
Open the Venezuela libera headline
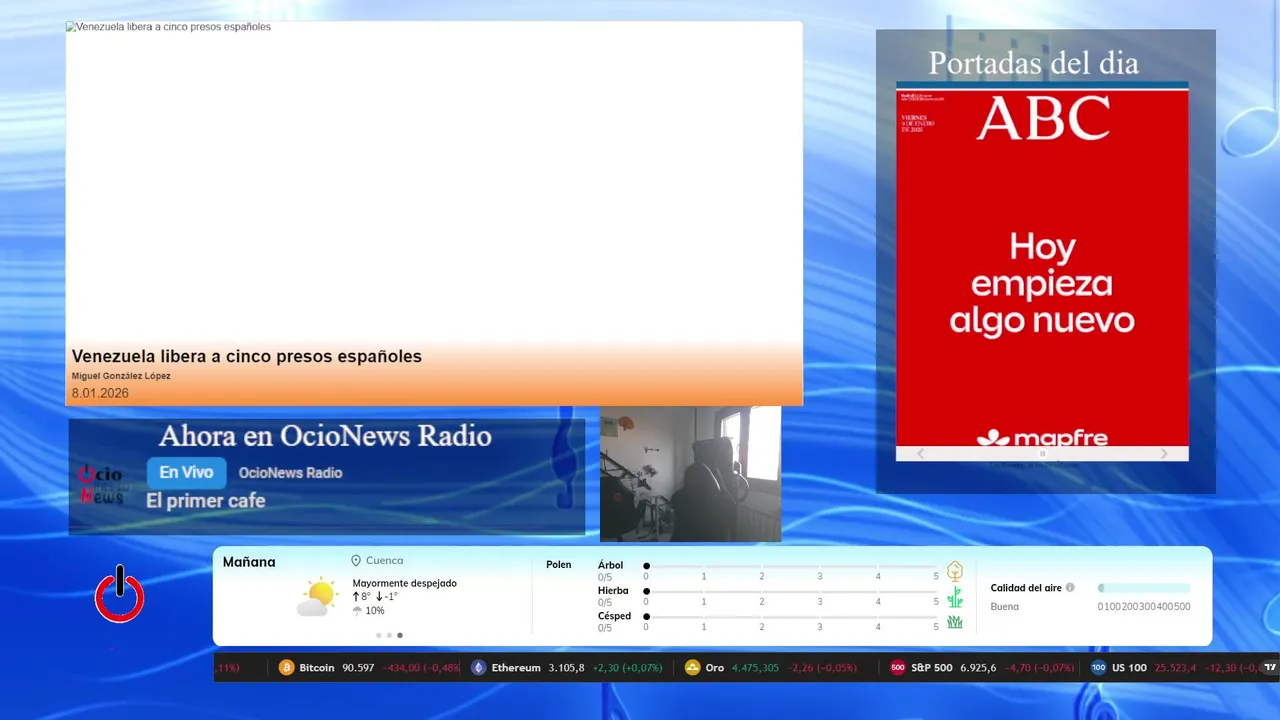tap(247, 356)
